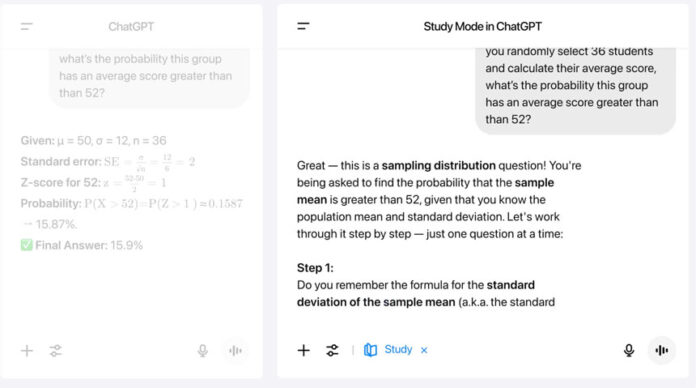Click the ChatGPT title in left panel
Viewport: 696px width, 388px height.
(x=131, y=27)
